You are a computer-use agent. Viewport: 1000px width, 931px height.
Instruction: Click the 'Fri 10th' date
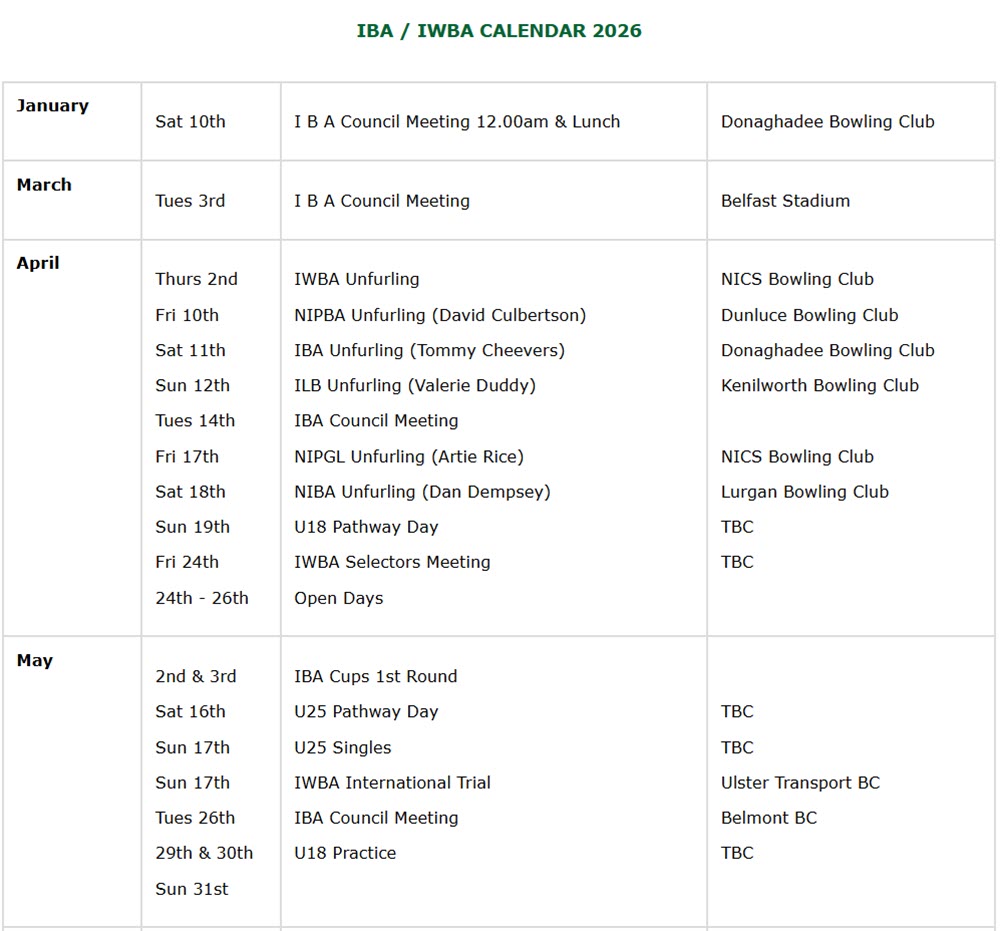[x=187, y=316]
